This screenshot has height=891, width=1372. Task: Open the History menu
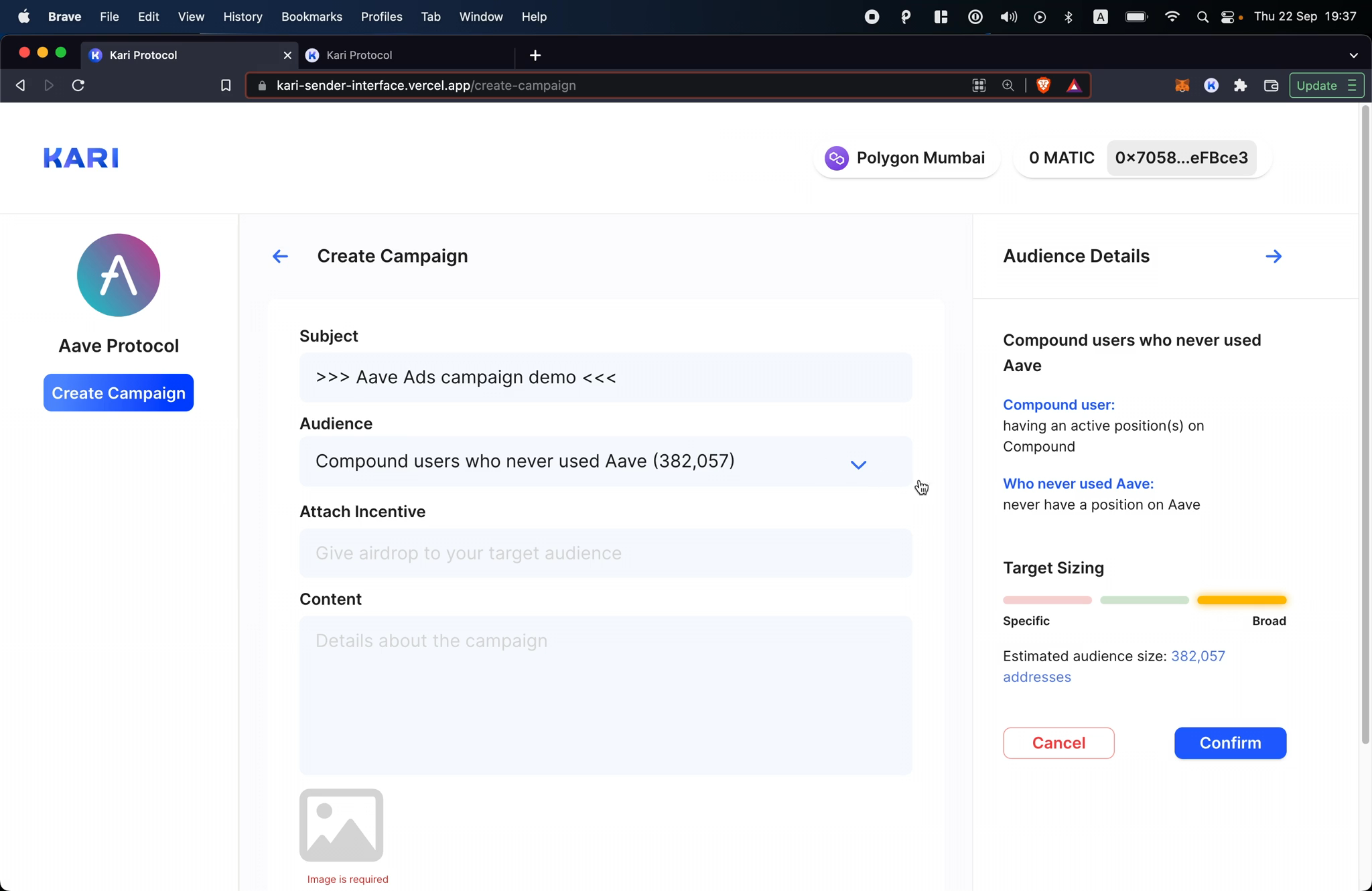(x=243, y=17)
